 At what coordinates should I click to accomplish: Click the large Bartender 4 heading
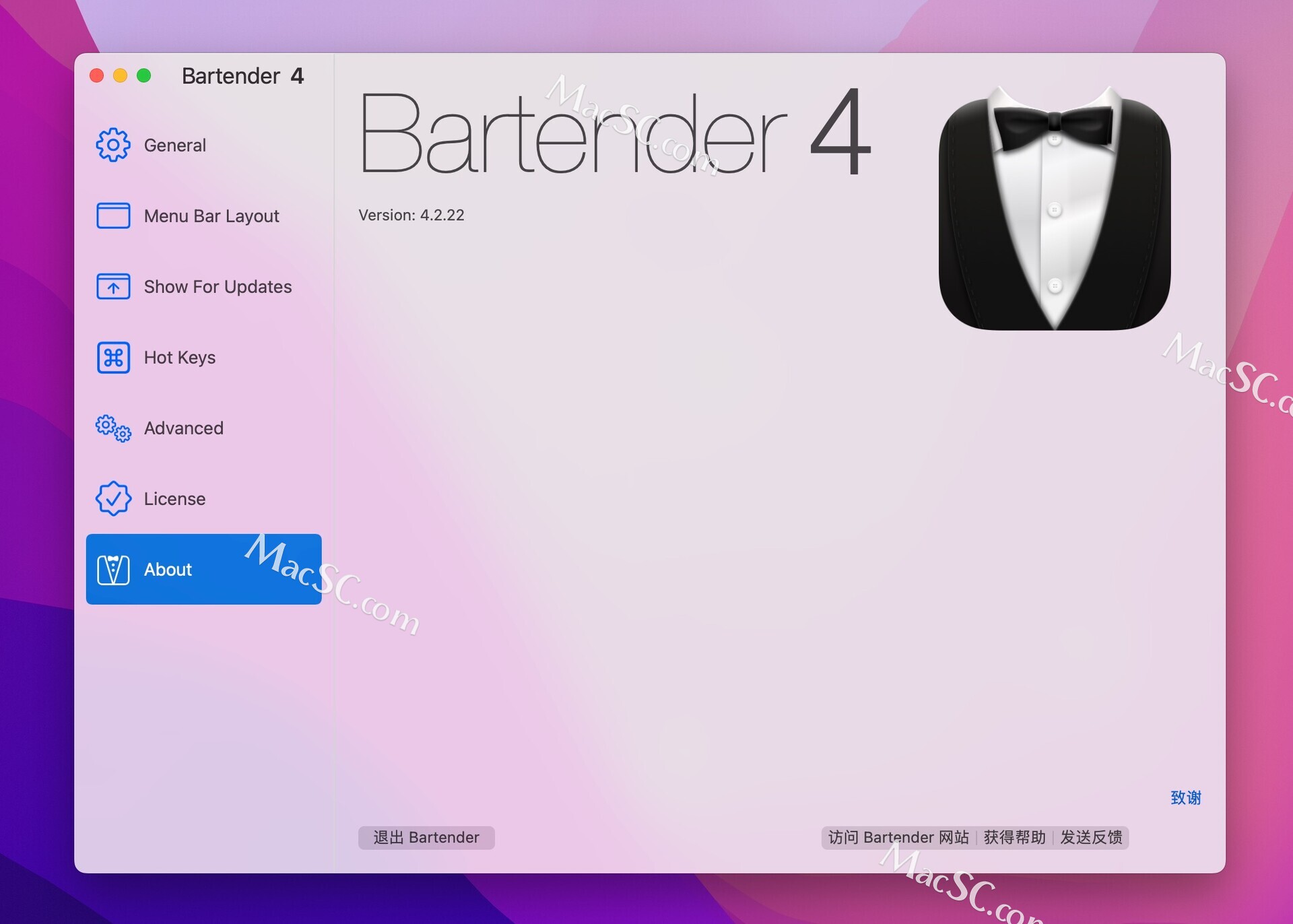pos(615,132)
